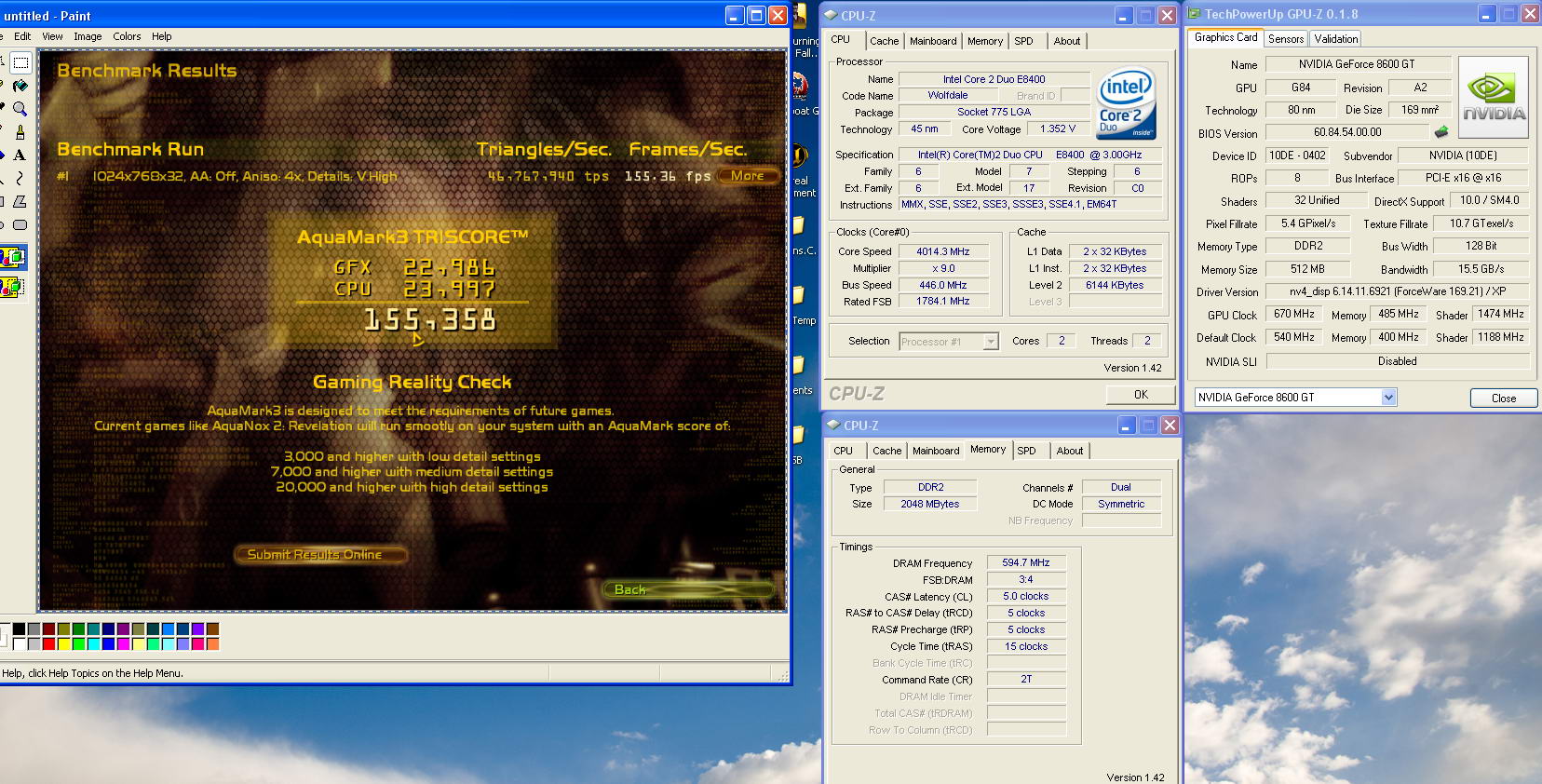Click the memory Size value '2048 MBytes'
Image resolution: width=1542 pixels, height=784 pixels.
click(929, 504)
